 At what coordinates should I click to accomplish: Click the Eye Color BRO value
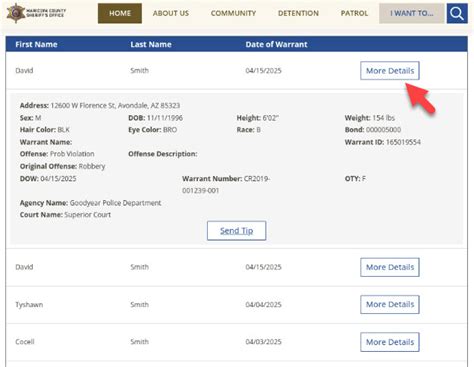pos(170,130)
